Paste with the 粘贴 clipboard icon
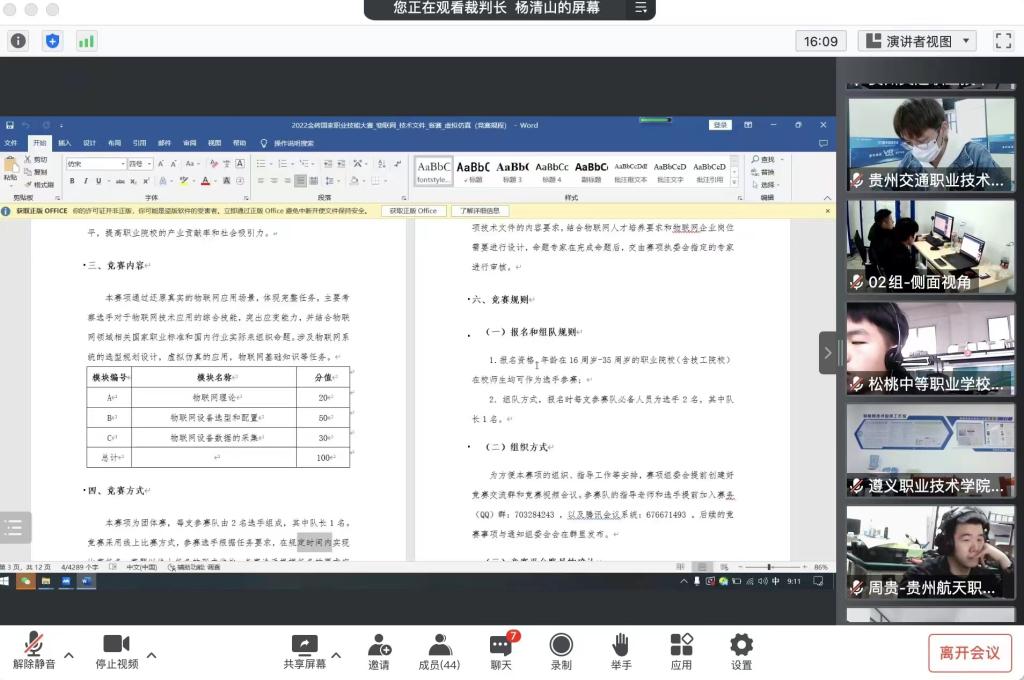The height and width of the screenshot is (680, 1024). pos(10,169)
